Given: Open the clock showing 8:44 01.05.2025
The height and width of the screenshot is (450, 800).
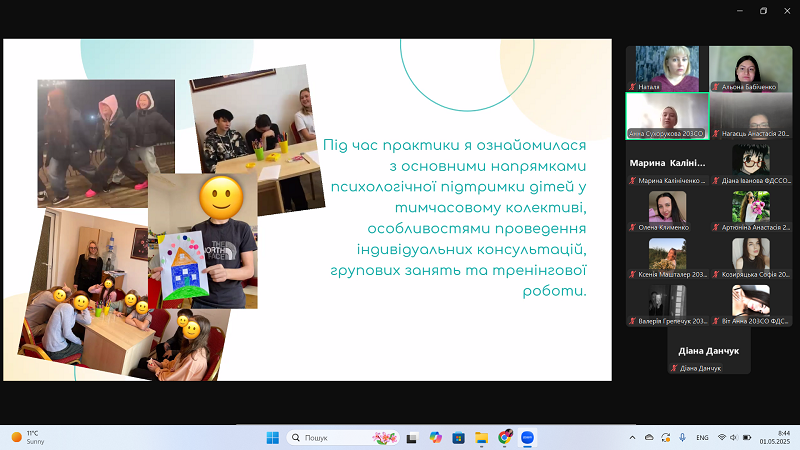Looking at the screenshot, I should [x=774, y=437].
